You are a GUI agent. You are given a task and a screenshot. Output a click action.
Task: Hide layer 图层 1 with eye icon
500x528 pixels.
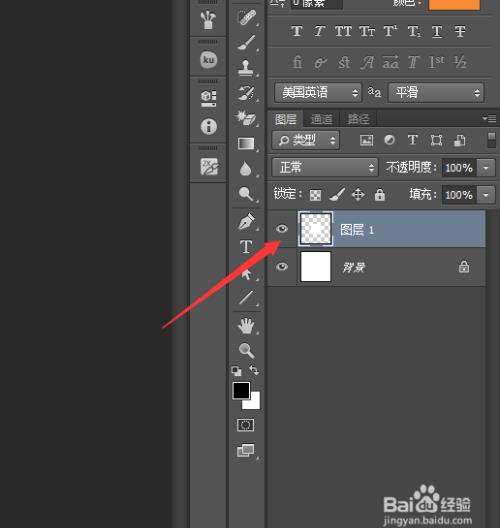[282, 229]
